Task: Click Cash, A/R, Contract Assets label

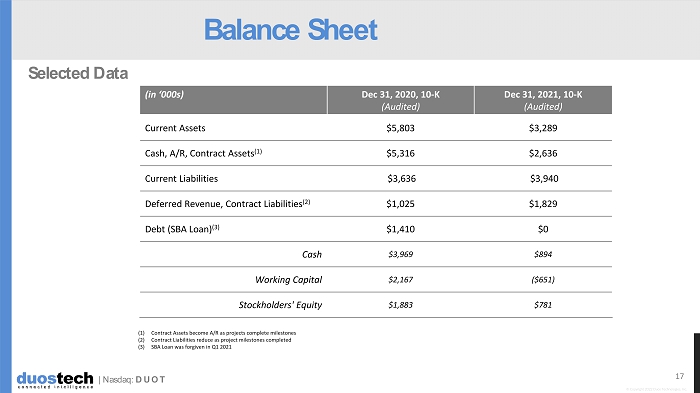Action: coord(203,153)
